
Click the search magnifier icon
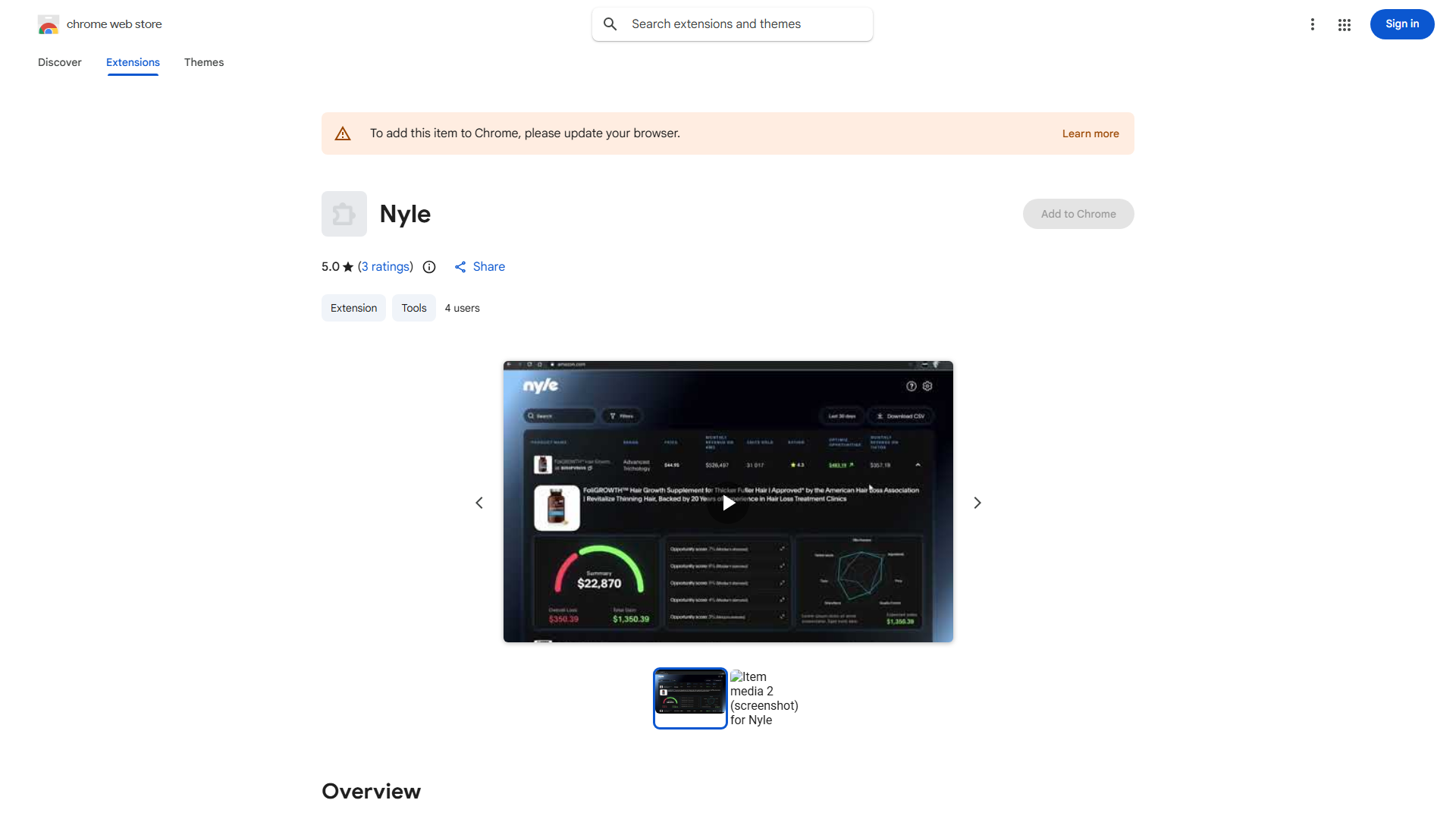610,24
